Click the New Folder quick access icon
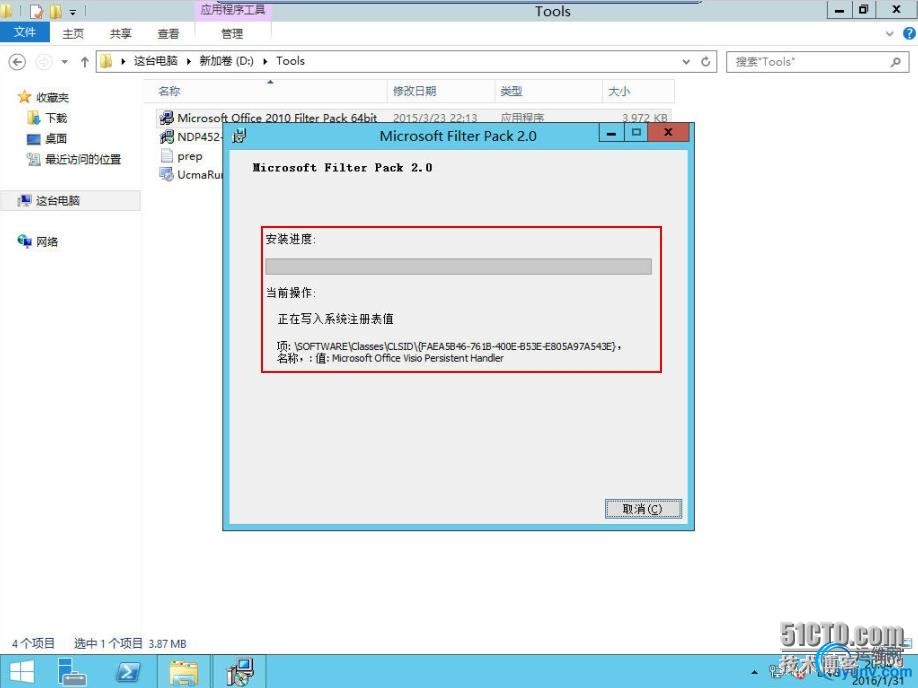 coord(56,11)
